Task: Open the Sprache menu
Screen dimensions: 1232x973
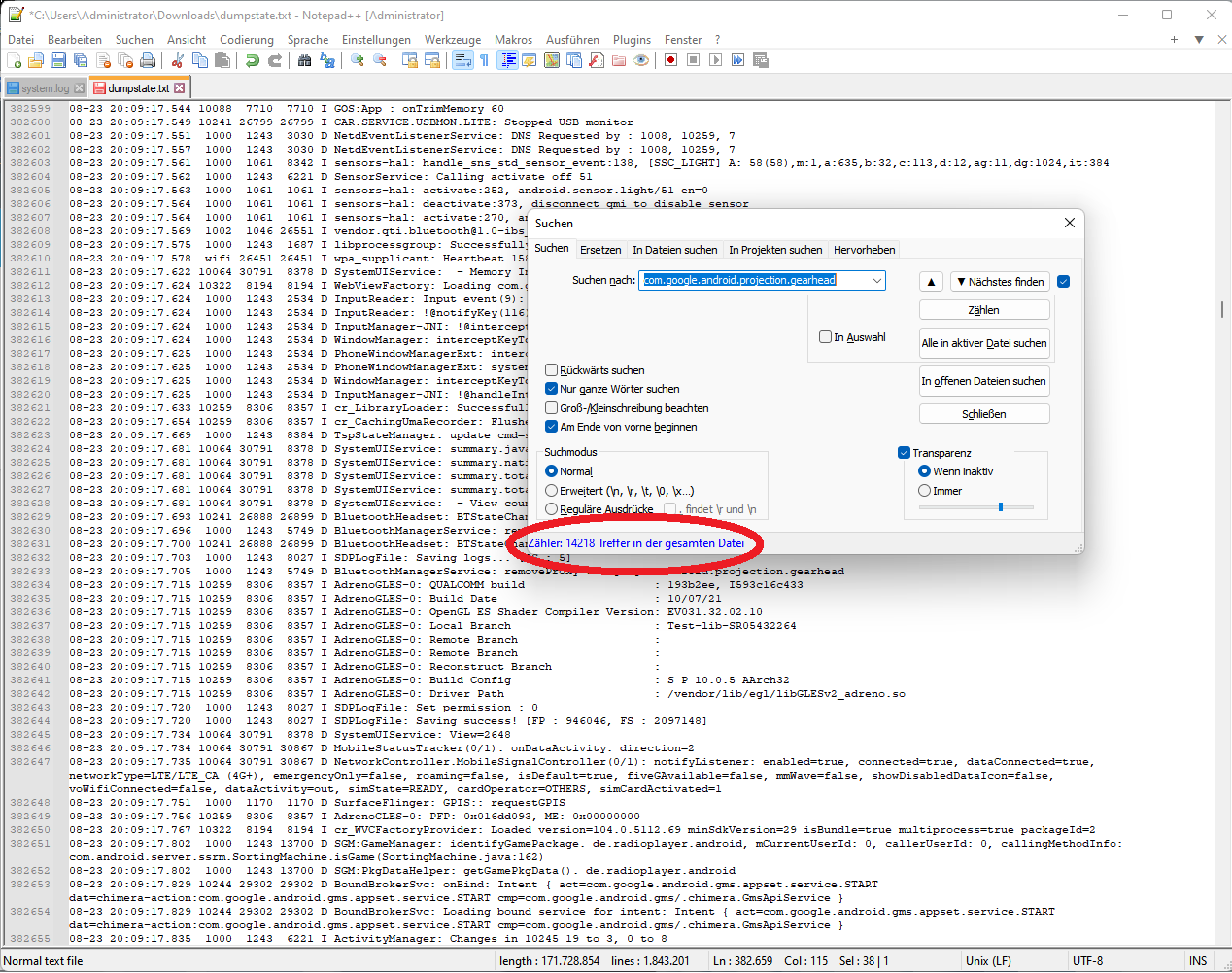Action: [307, 40]
